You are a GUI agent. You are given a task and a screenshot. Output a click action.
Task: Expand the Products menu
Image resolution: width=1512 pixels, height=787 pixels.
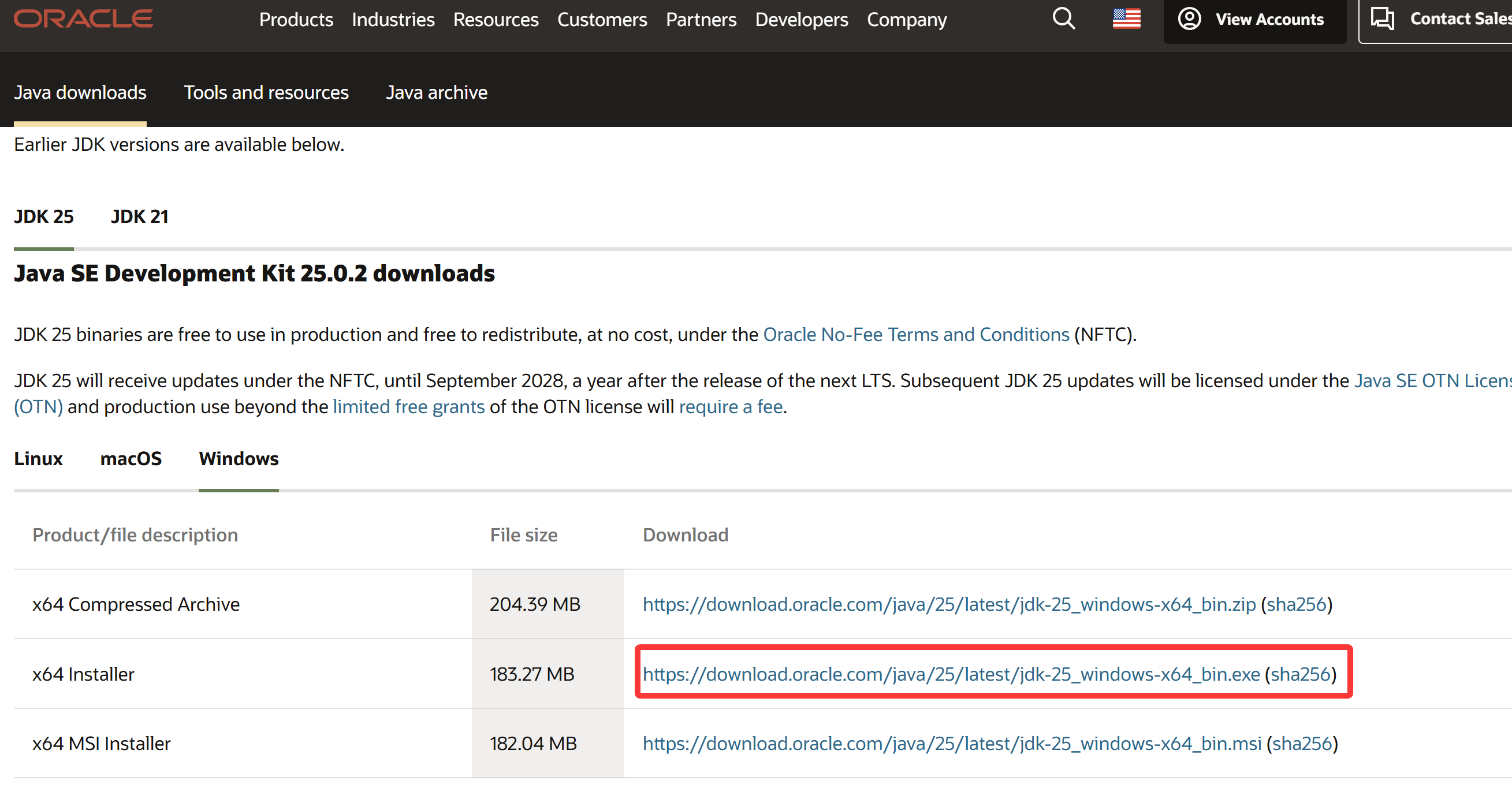[296, 20]
